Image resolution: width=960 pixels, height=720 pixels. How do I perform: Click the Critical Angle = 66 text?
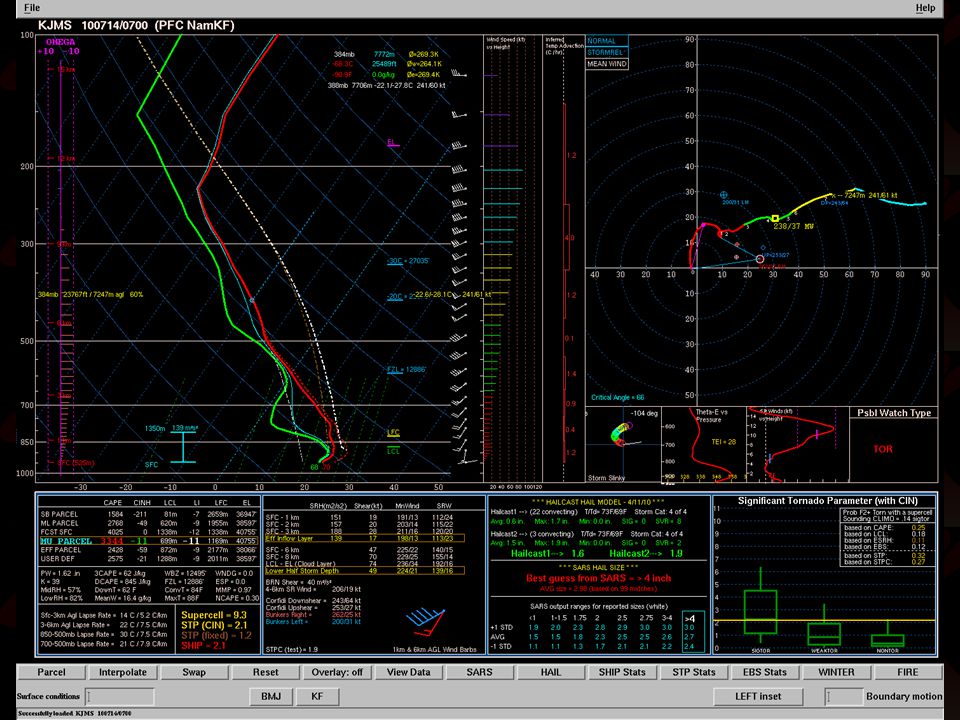pyautogui.click(x=617, y=397)
